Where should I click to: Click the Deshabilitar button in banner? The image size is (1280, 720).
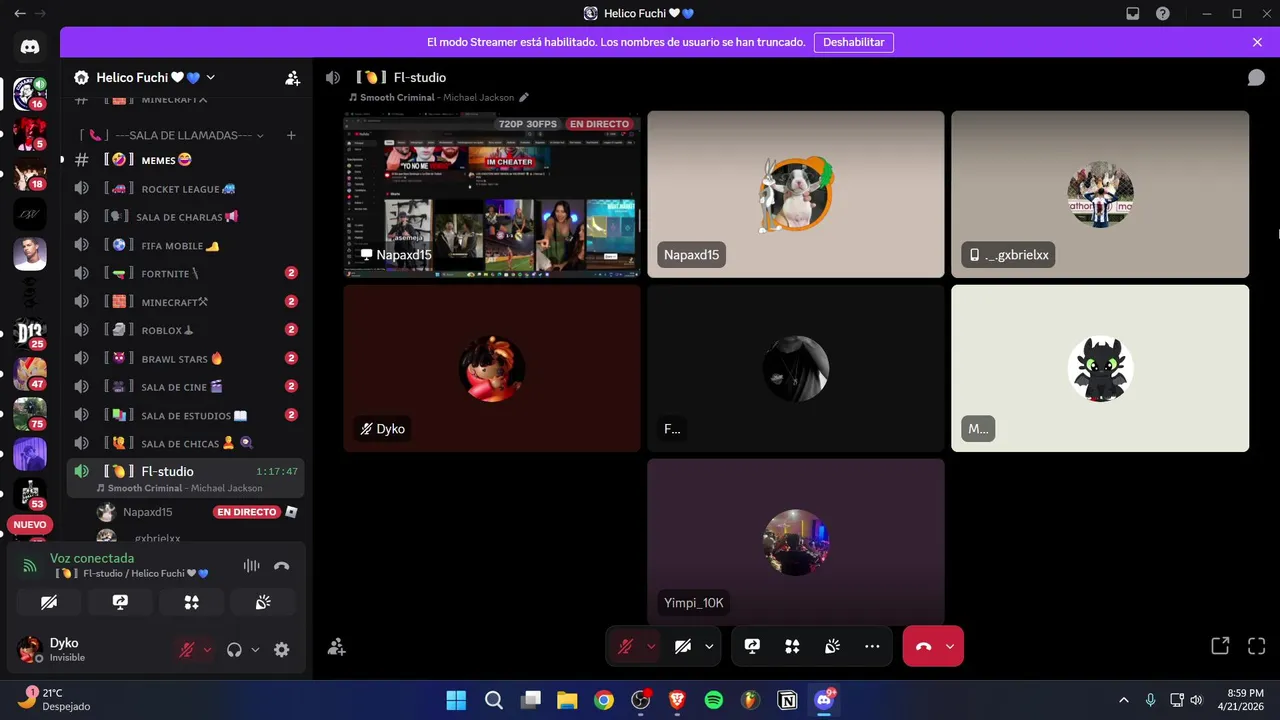click(853, 42)
